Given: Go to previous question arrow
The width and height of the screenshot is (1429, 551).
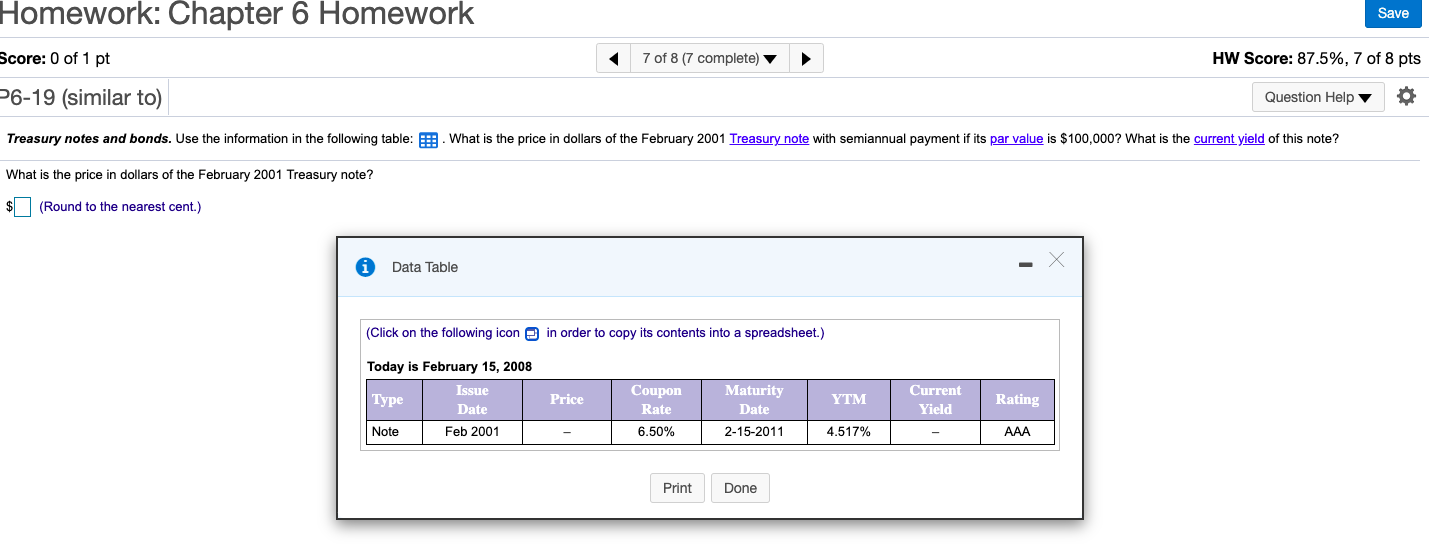Looking at the screenshot, I should pyautogui.click(x=613, y=58).
